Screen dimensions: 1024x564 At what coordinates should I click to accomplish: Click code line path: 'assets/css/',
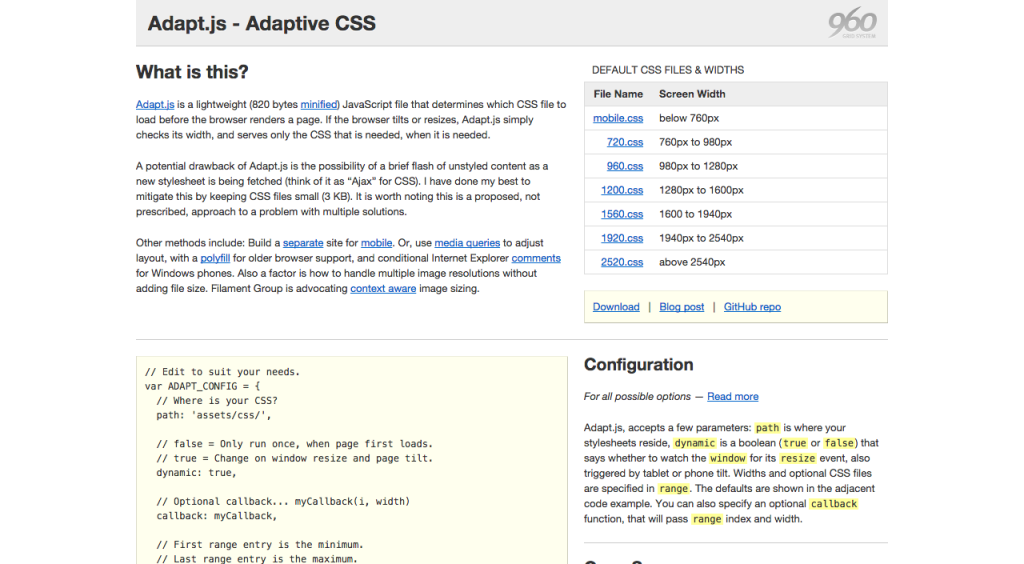point(214,415)
